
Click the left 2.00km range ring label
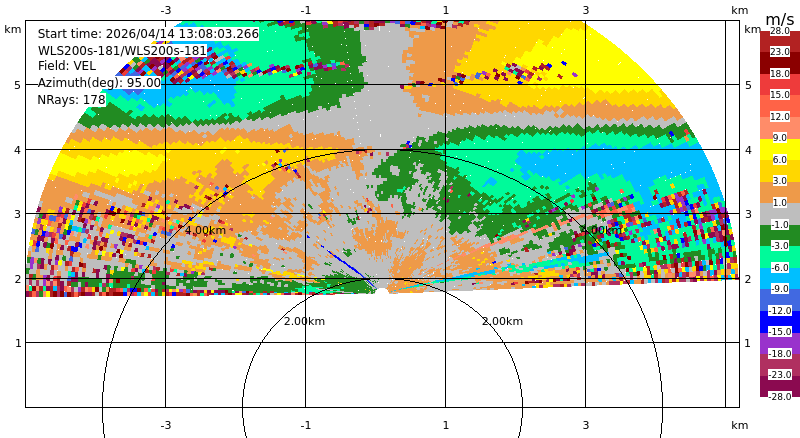304,321
